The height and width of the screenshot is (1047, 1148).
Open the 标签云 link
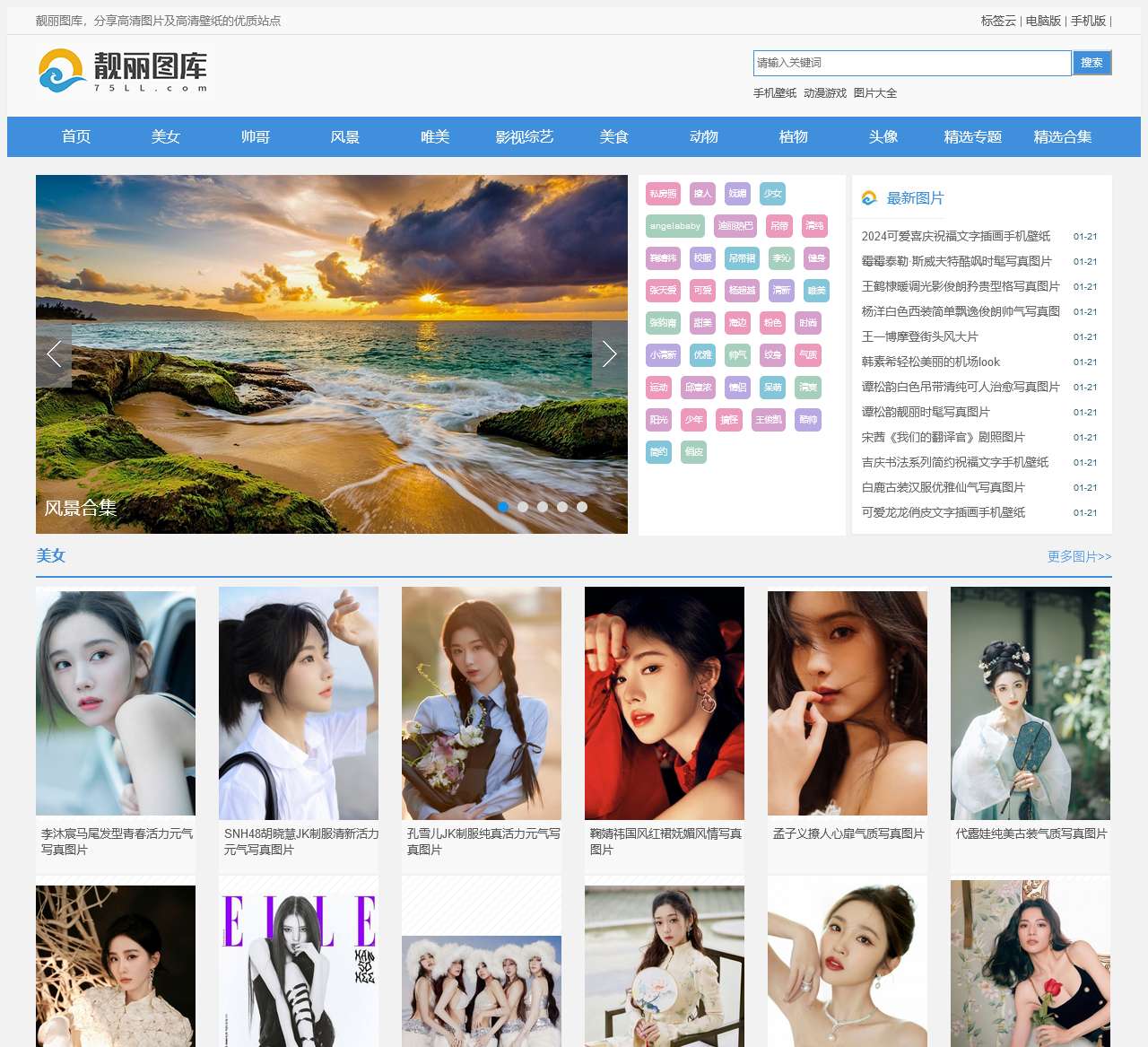point(998,21)
